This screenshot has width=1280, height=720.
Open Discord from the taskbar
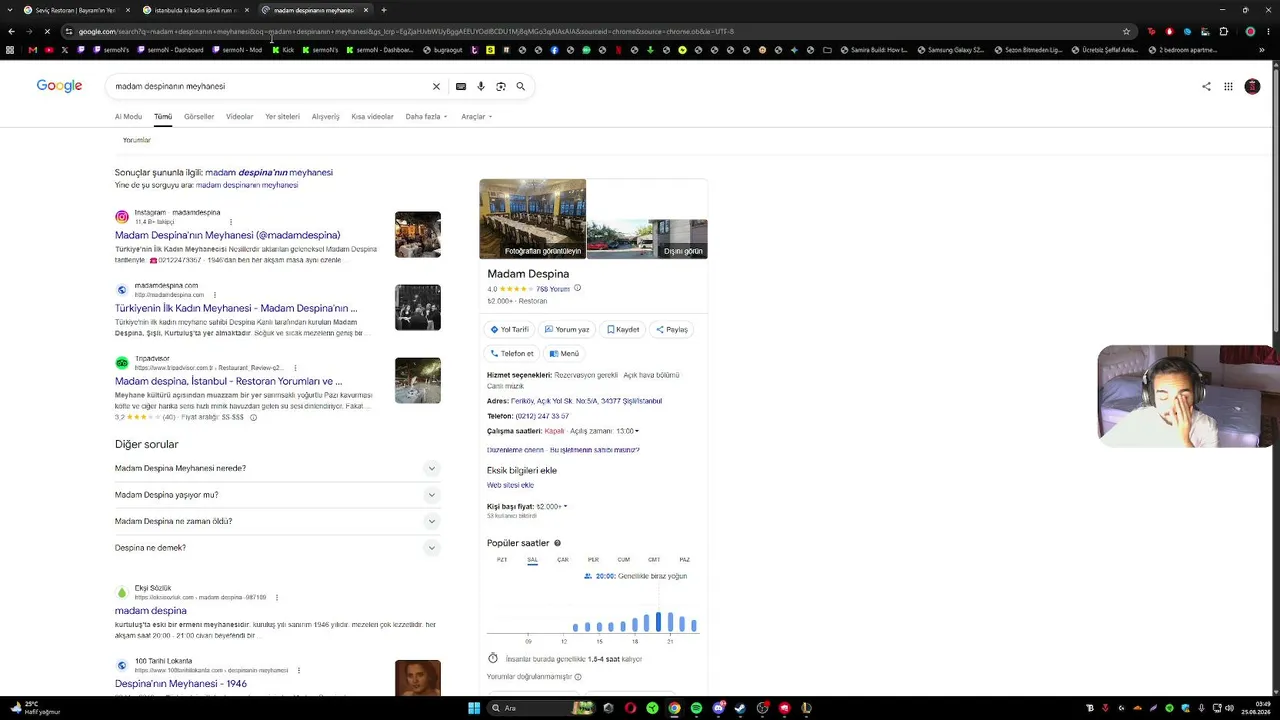click(718, 708)
